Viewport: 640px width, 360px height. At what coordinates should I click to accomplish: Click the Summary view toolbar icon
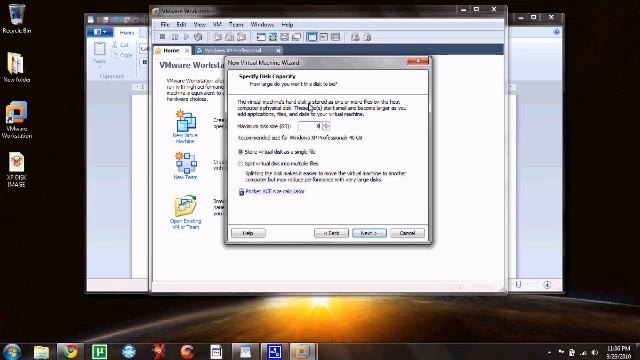point(324,37)
